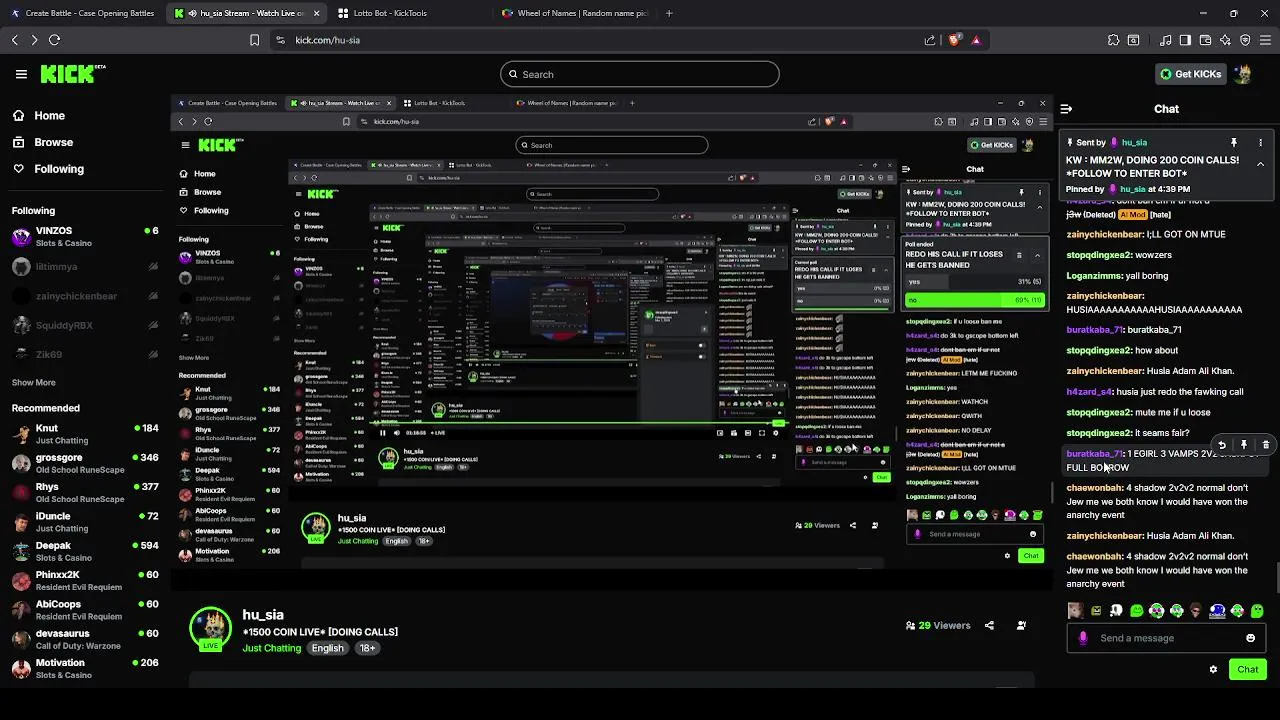Open the browser main menu button
The image size is (1280, 720).
tap(1265, 40)
